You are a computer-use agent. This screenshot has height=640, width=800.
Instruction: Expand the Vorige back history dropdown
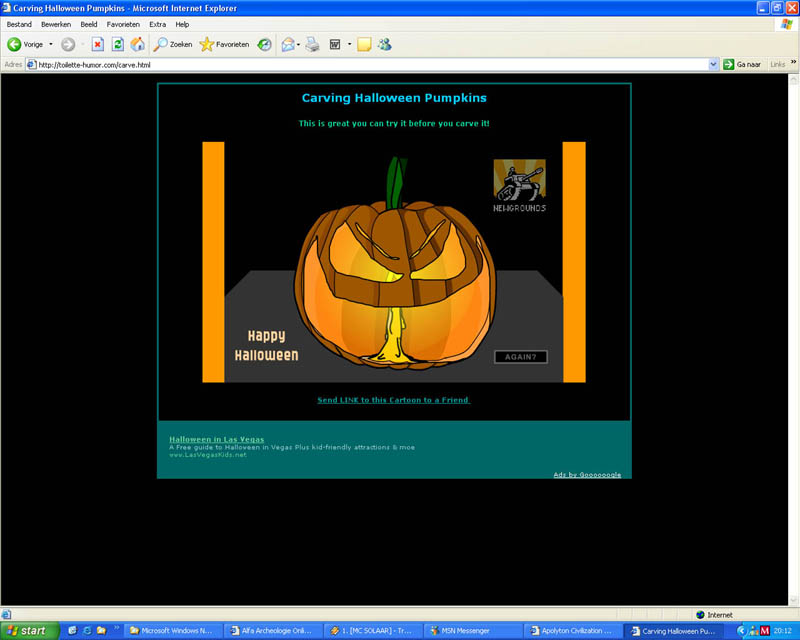pyautogui.click(x=51, y=44)
